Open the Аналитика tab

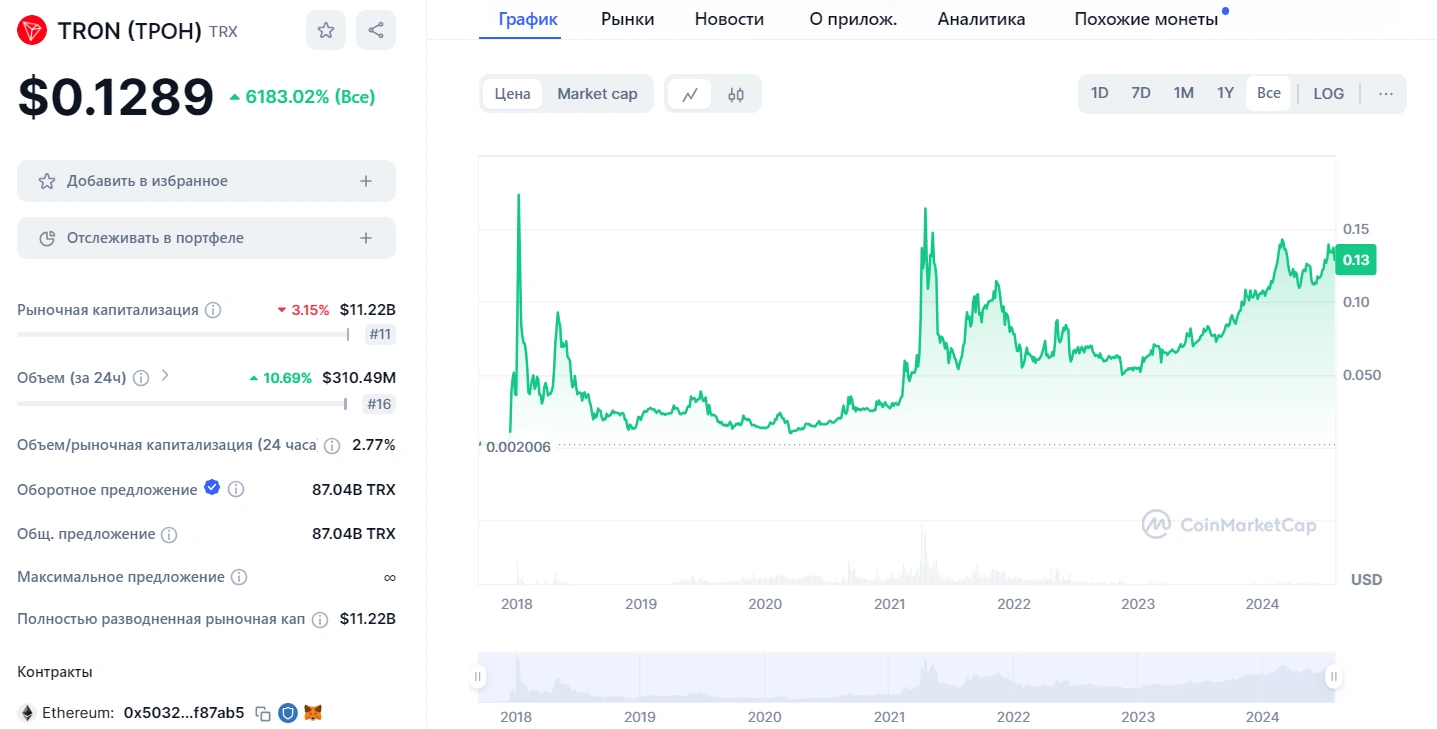tap(981, 19)
